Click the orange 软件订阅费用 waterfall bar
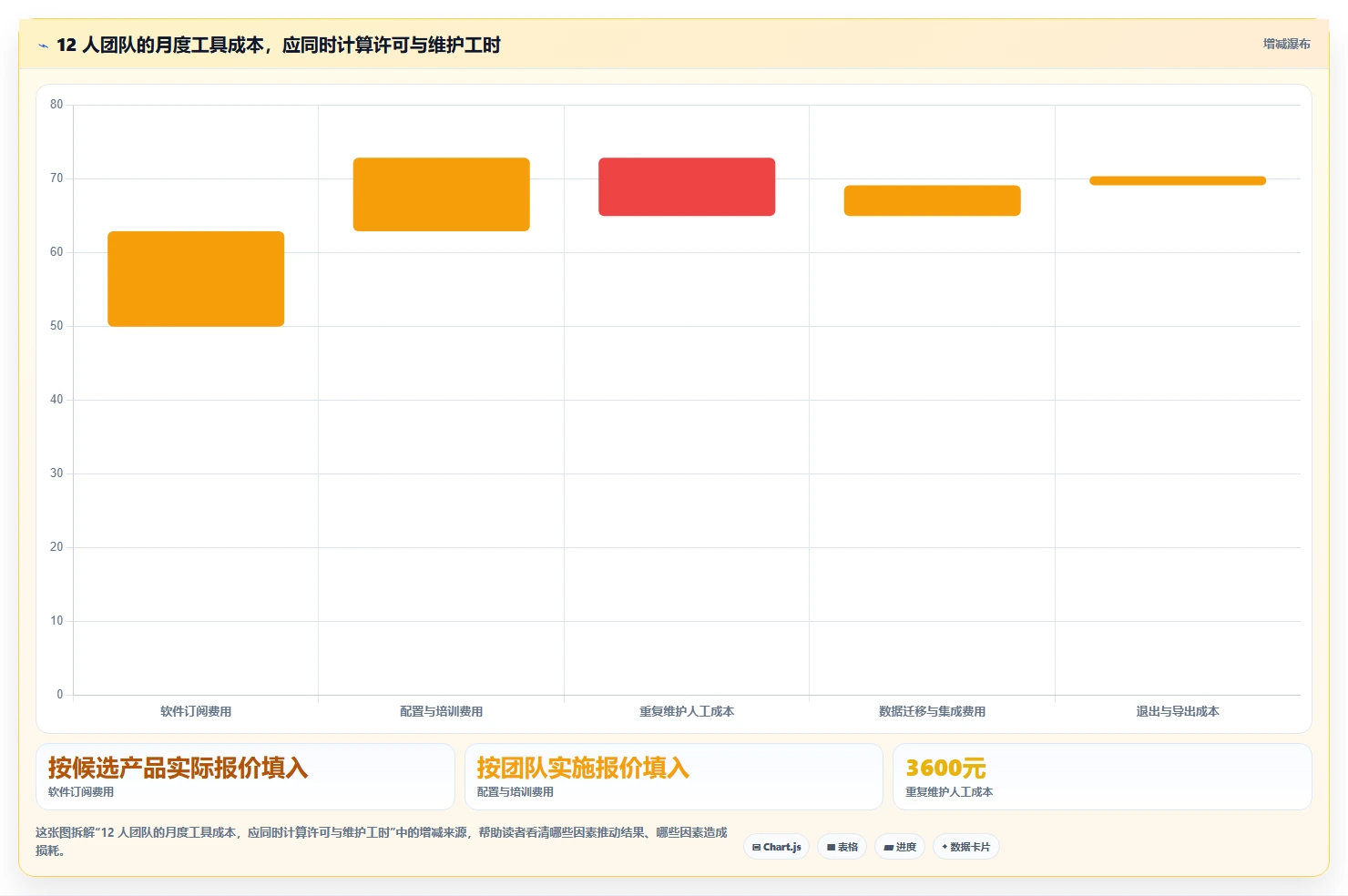The width and height of the screenshot is (1348, 896). pos(196,279)
